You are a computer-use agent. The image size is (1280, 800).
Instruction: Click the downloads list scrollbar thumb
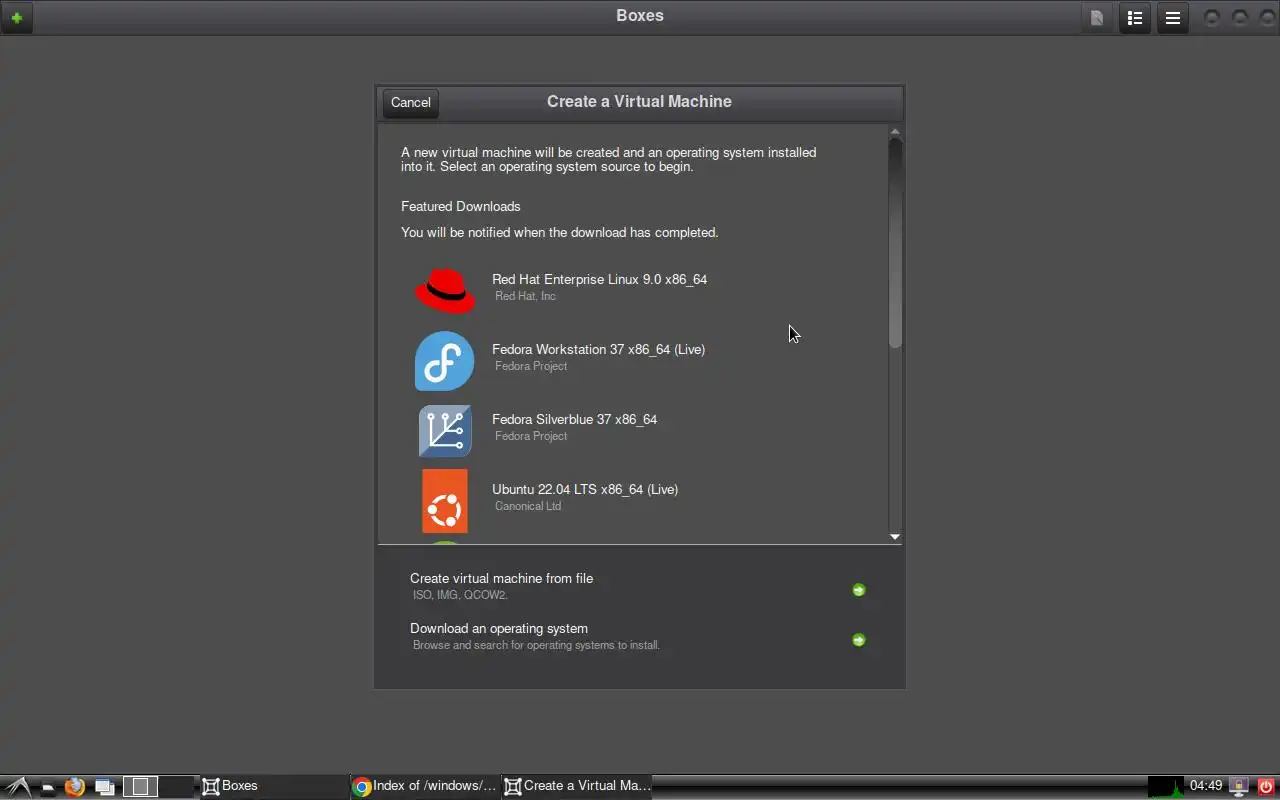click(x=895, y=243)
